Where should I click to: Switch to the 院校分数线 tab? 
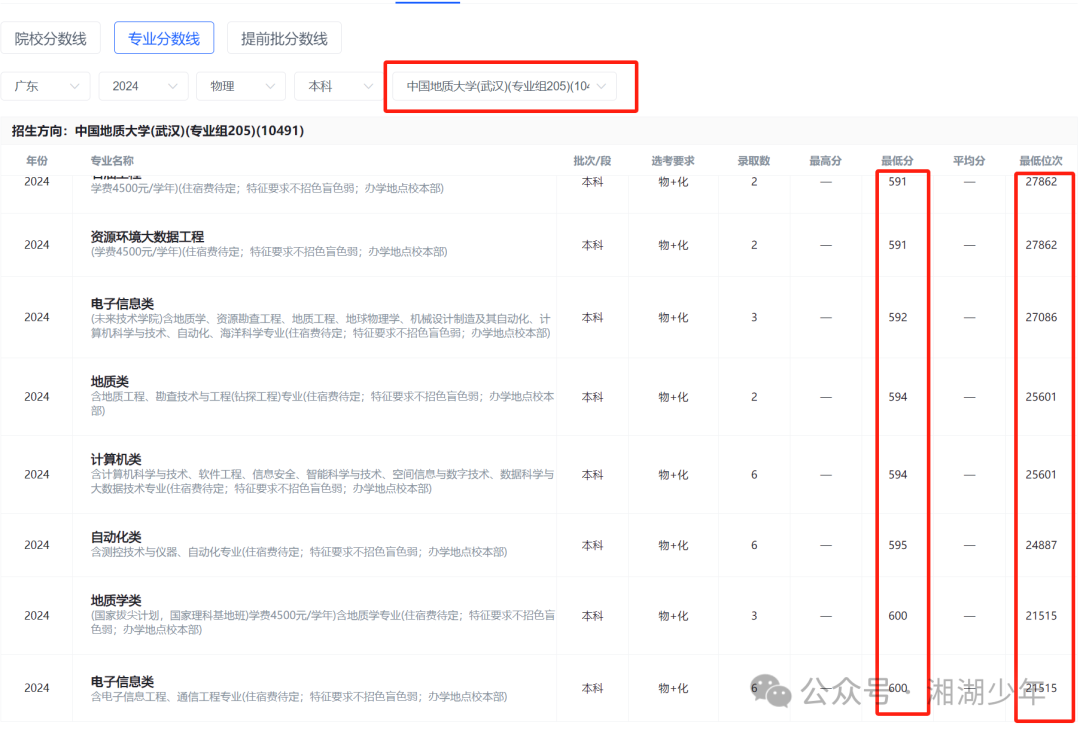(x=50, y=39)
